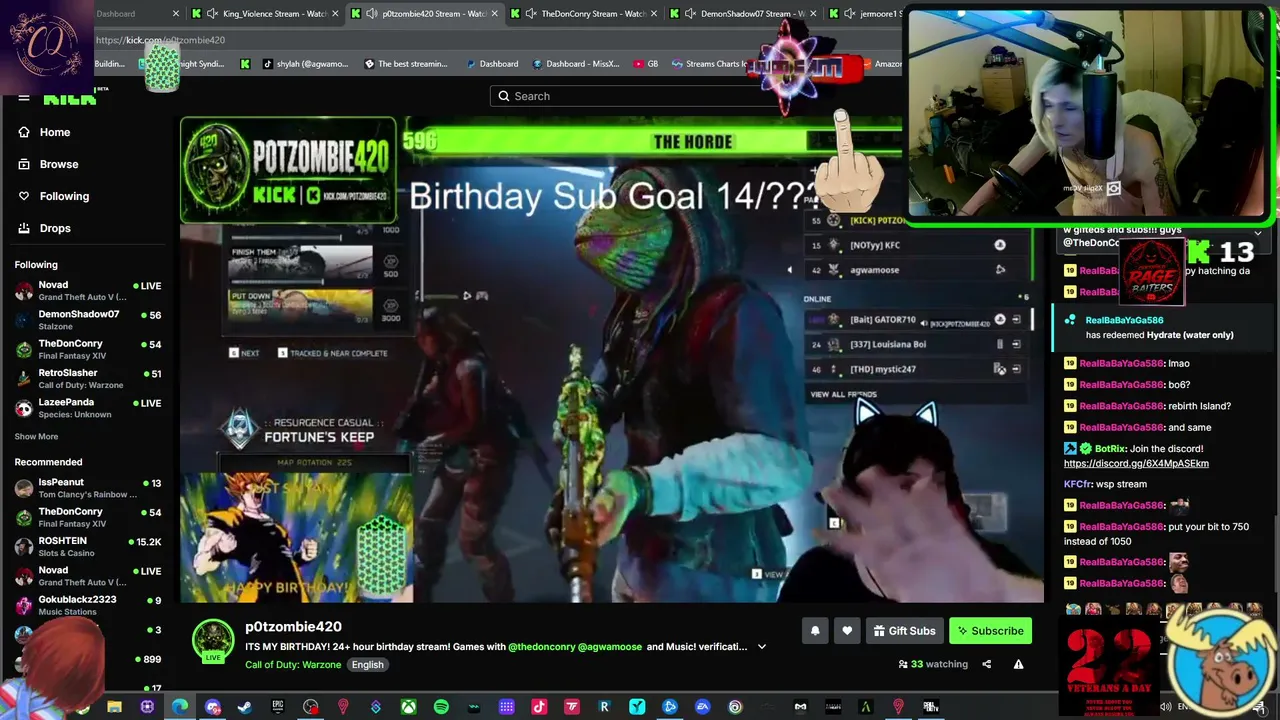This screenshot has height=720, width=1280.
Task: Open TikTok from the taskbar
Action: (x=539, y=707)
